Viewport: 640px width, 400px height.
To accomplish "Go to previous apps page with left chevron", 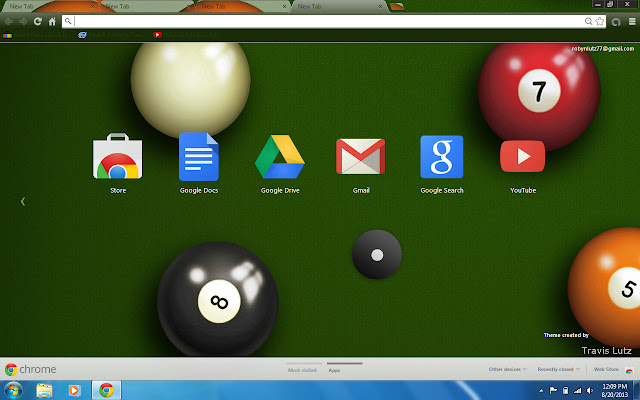I will 23,201.
